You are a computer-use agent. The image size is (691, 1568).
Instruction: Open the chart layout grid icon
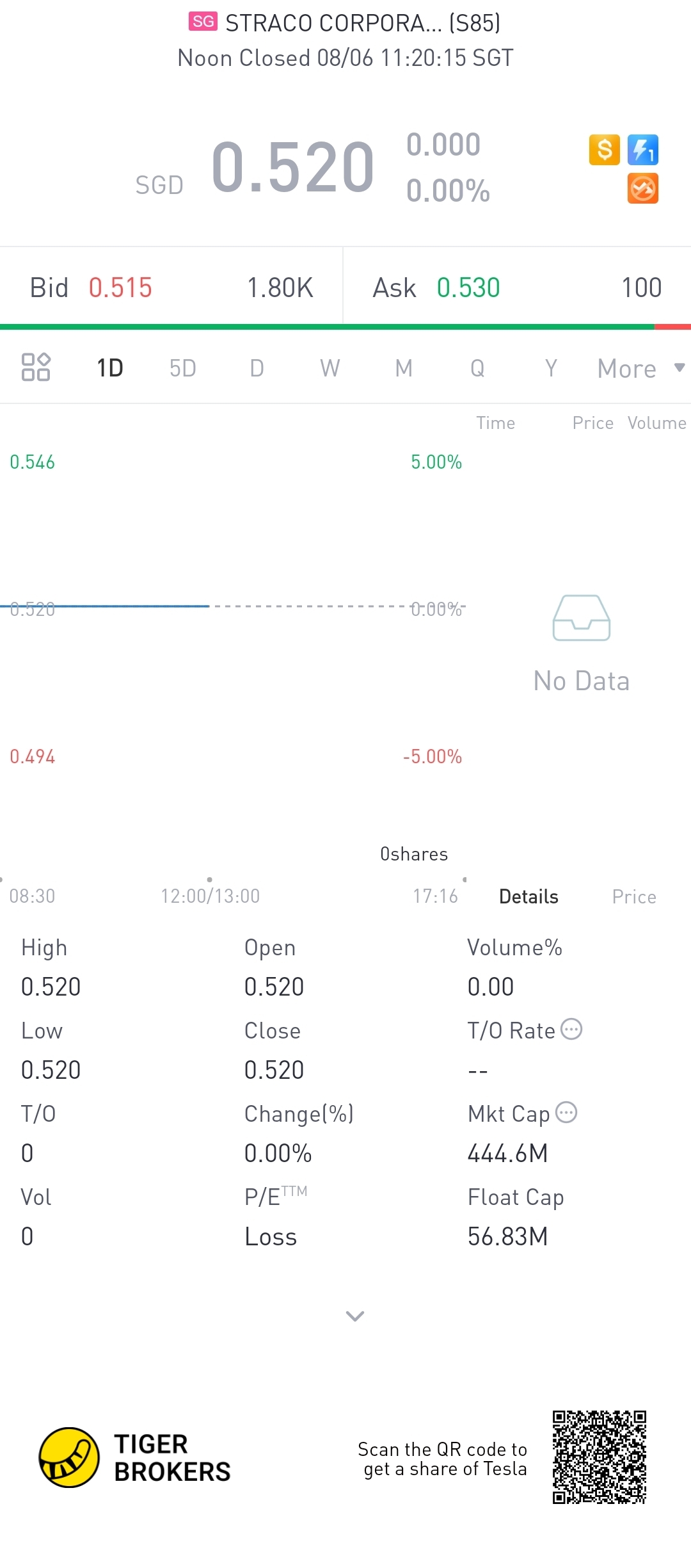click(36, 367)
